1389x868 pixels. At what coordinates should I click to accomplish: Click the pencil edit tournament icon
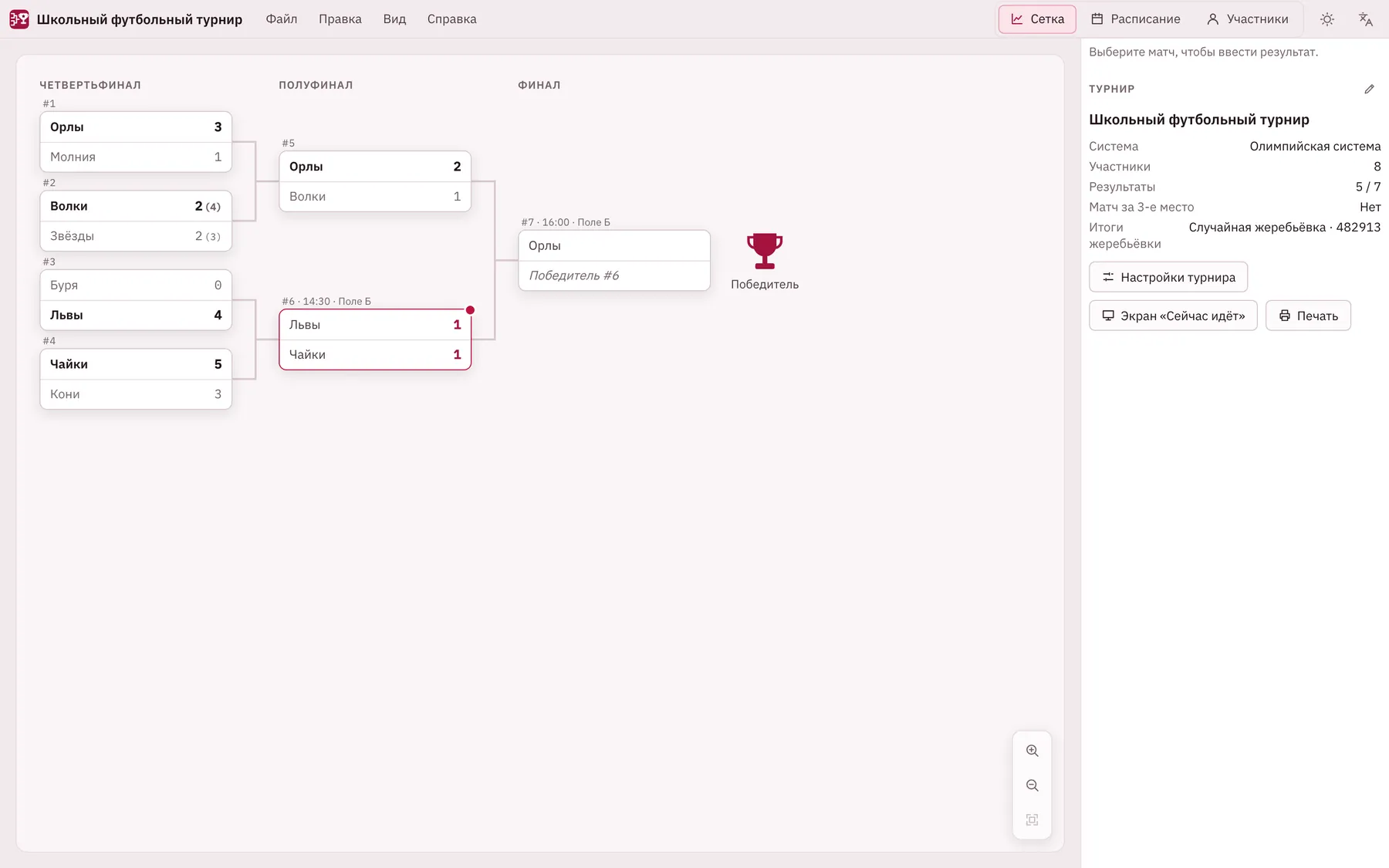1370,90
